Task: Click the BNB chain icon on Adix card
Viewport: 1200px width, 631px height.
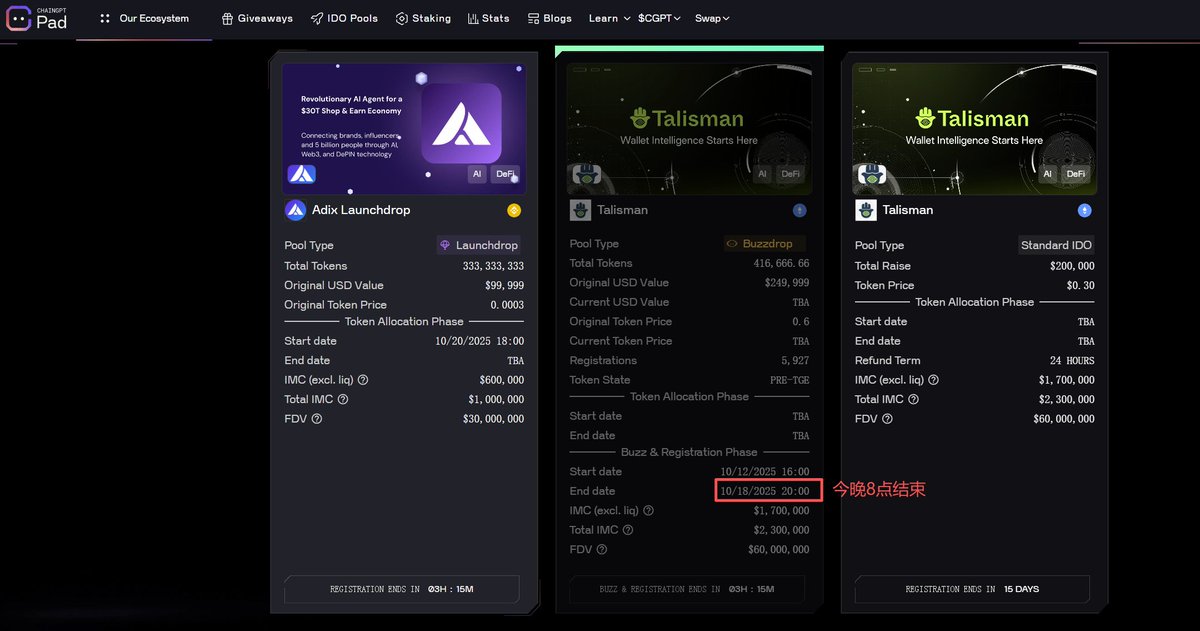Action: pyautogui.click(x=514, y=210)
